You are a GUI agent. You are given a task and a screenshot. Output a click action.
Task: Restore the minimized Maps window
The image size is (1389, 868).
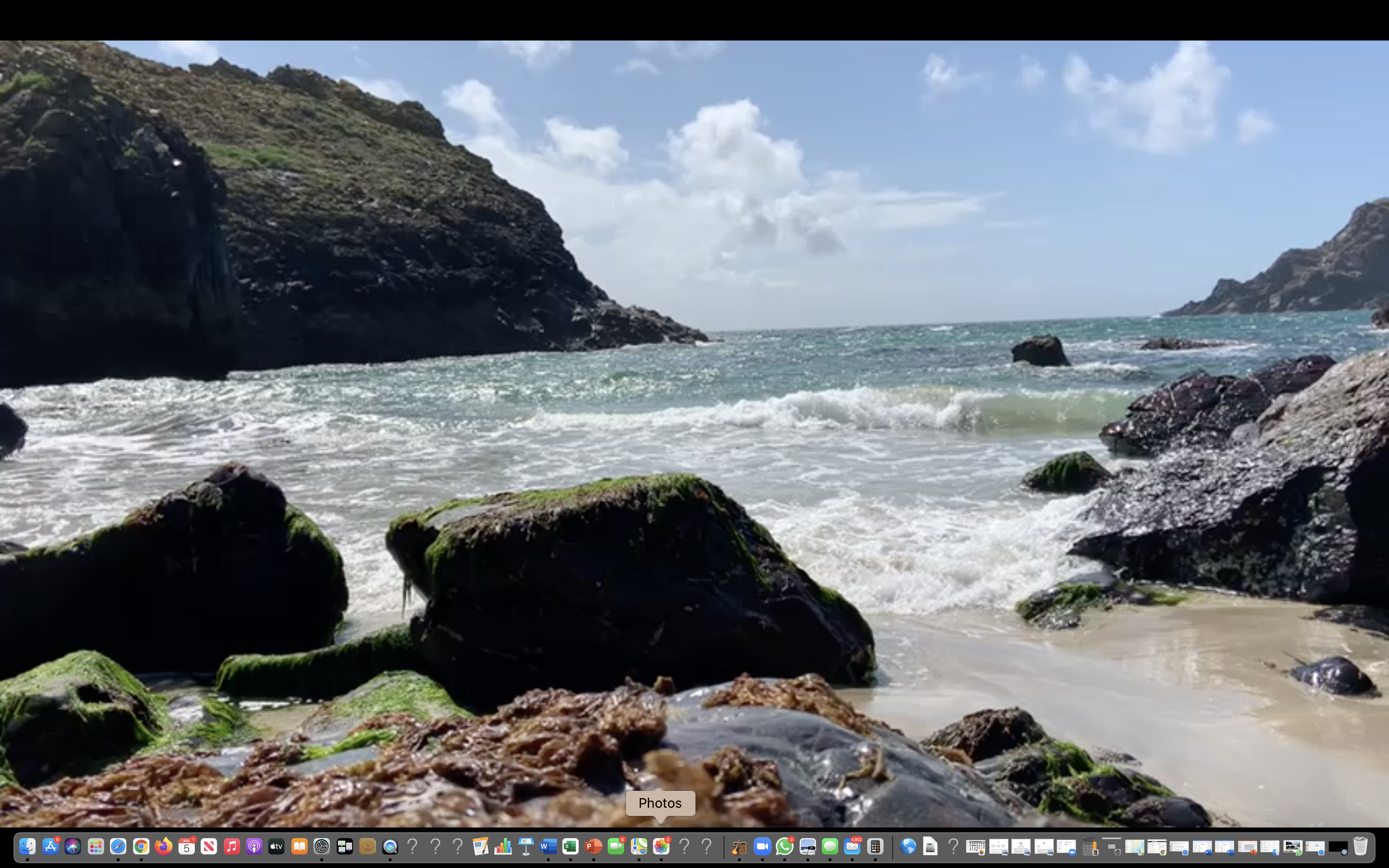point(1135,847)
